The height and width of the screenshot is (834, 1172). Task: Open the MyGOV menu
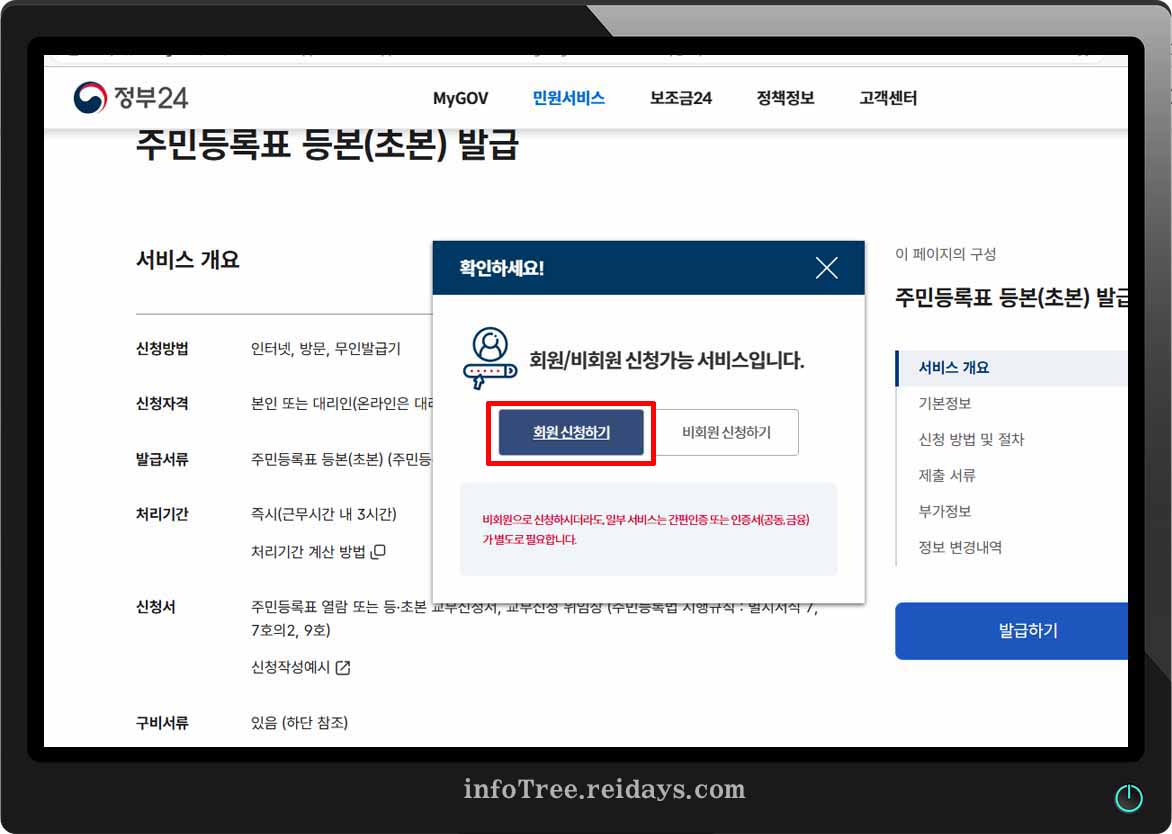coord(459,98)
